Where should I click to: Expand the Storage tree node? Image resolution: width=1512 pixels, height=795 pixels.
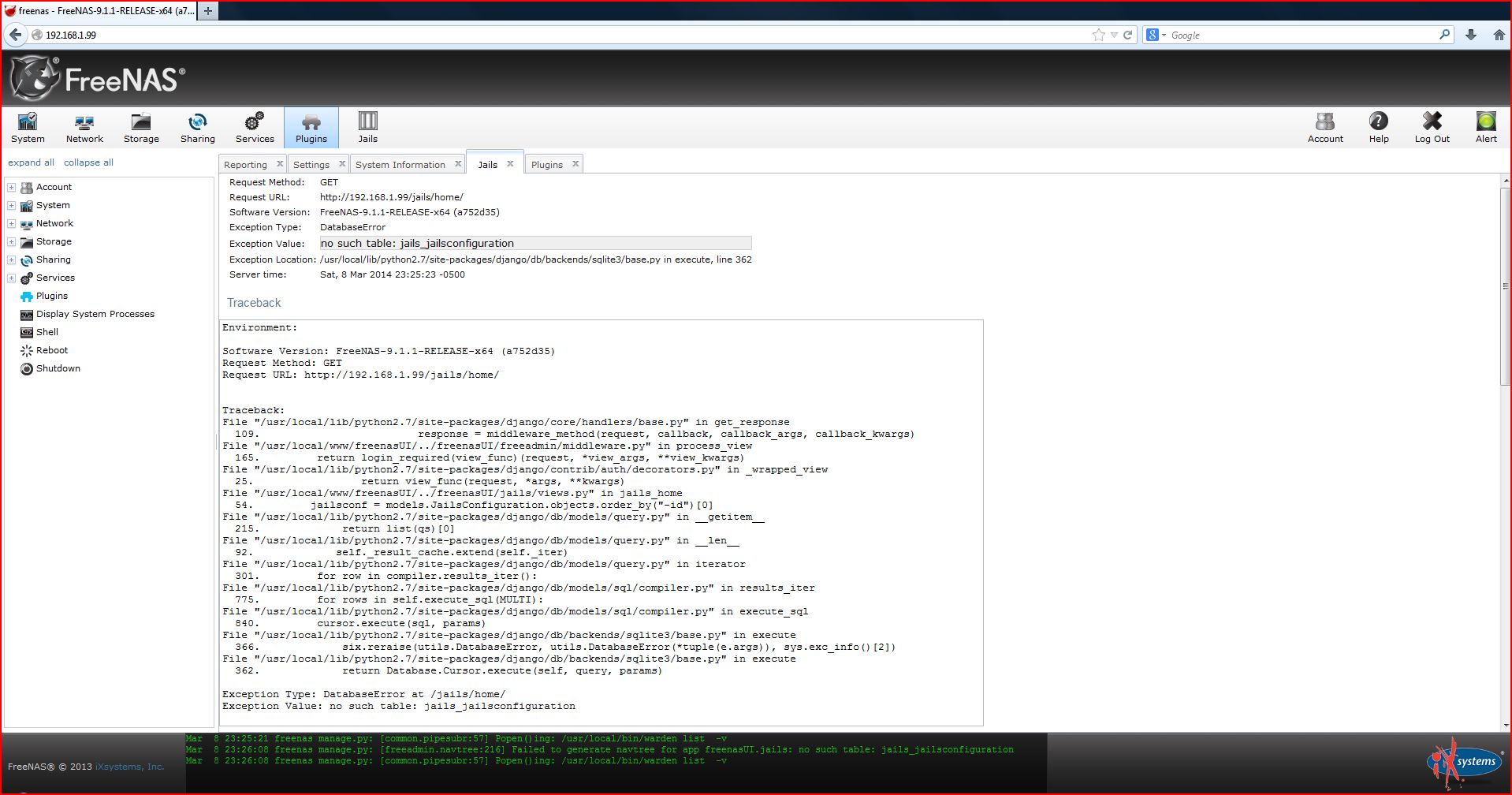12,242
